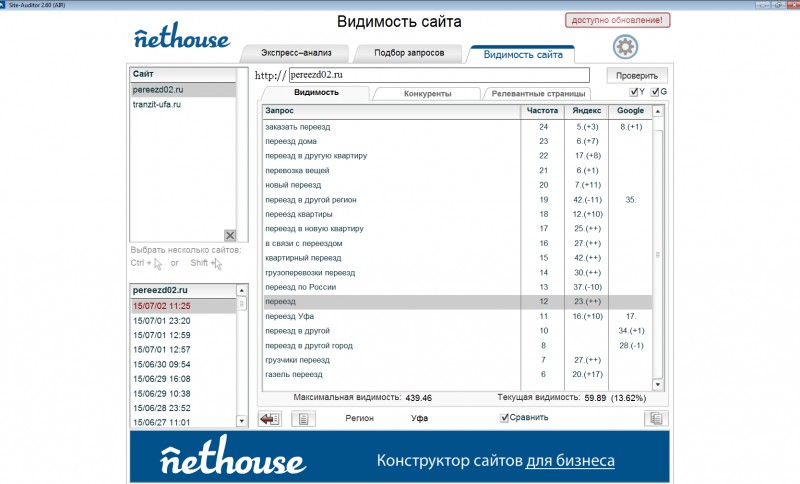Sort by Google column header
800x484 pixels.
631,111
